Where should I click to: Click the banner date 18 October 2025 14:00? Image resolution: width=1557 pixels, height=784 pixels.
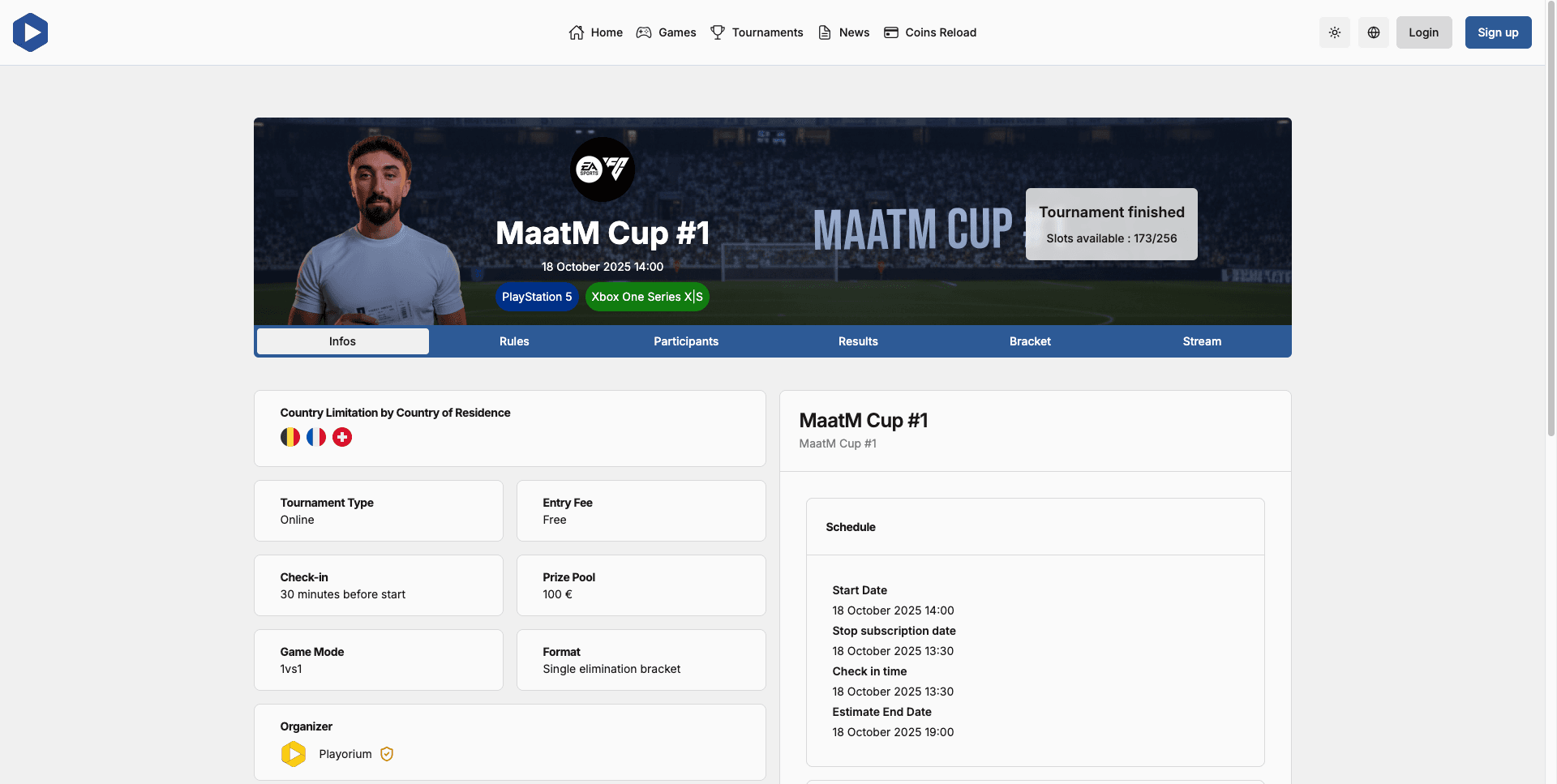(x=603, y=267)
